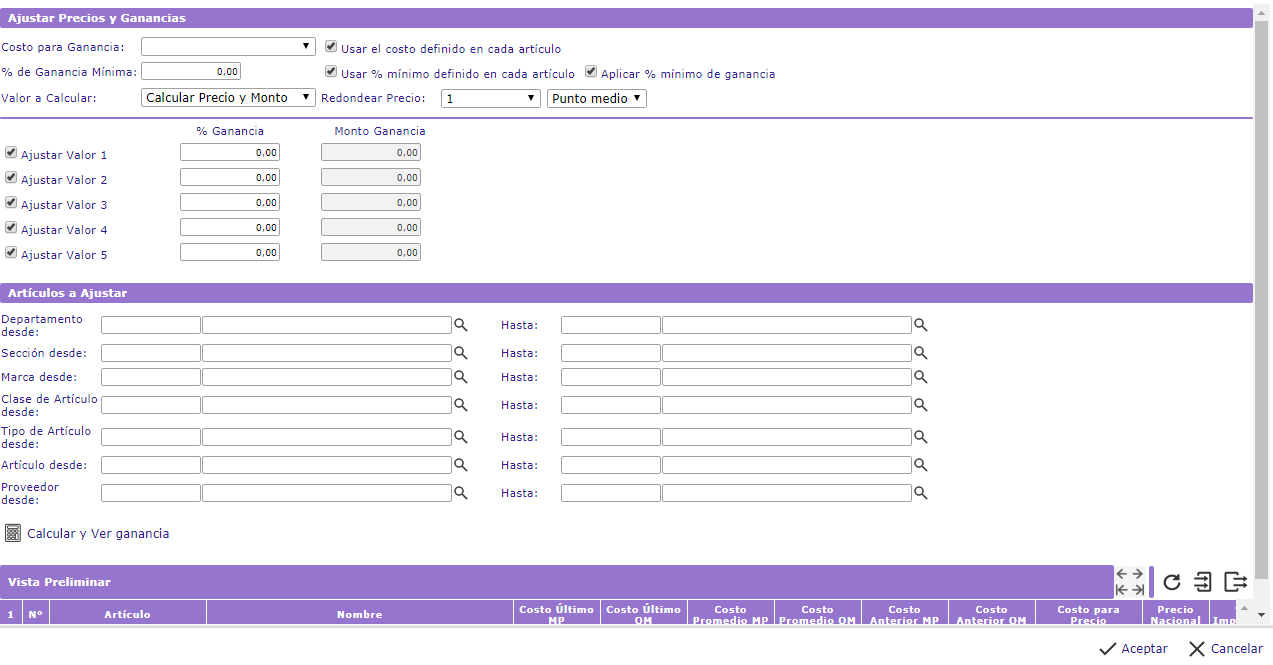1273x665 pixels.
Task: Click the Nombre column header
Action: (359, 614)
